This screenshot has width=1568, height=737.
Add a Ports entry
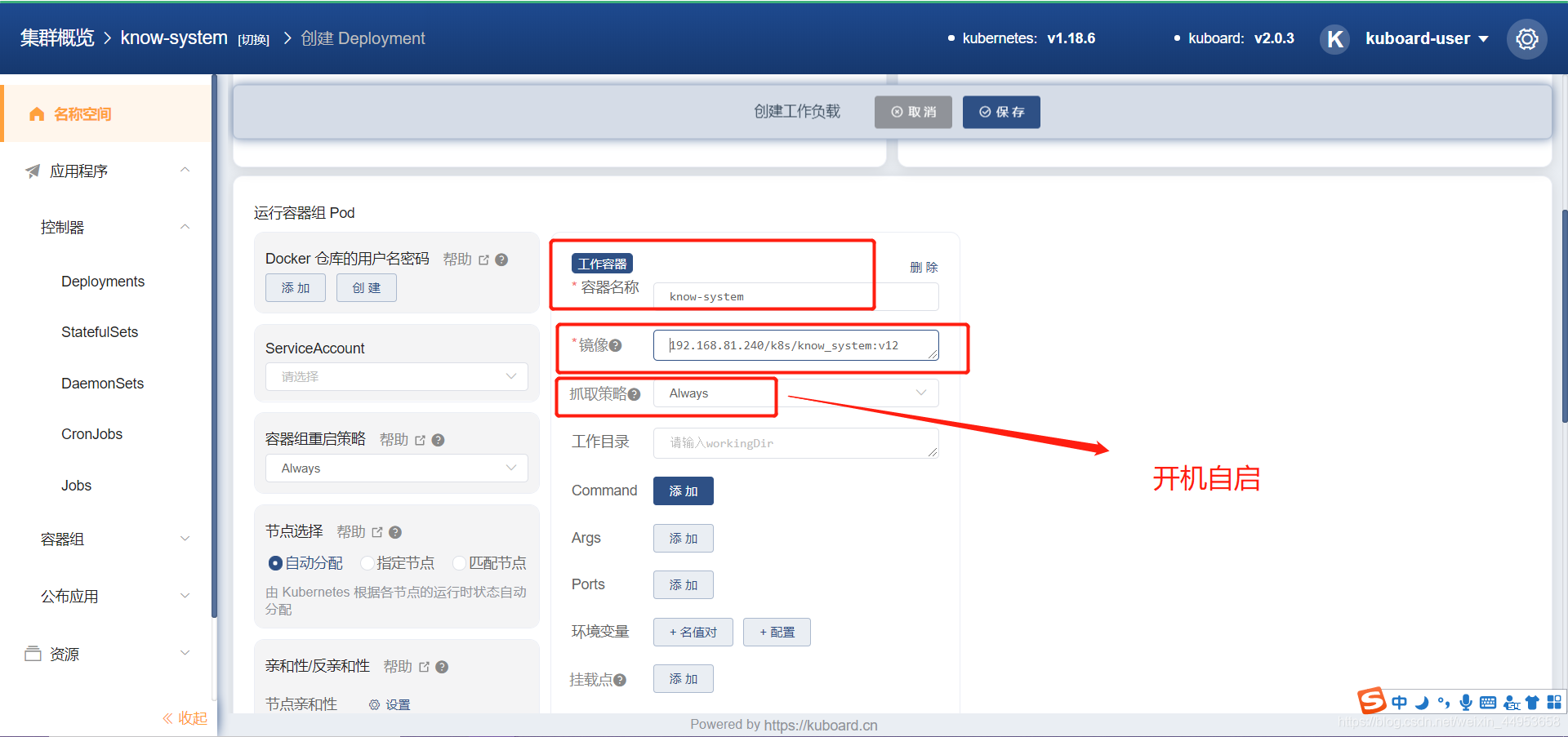(684, 585)
